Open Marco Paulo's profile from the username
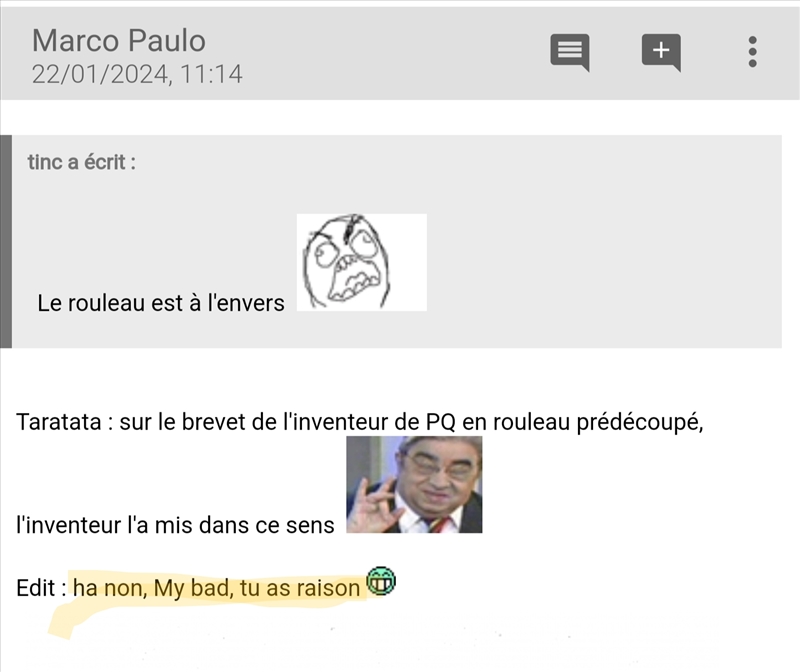 click(119, 40)
